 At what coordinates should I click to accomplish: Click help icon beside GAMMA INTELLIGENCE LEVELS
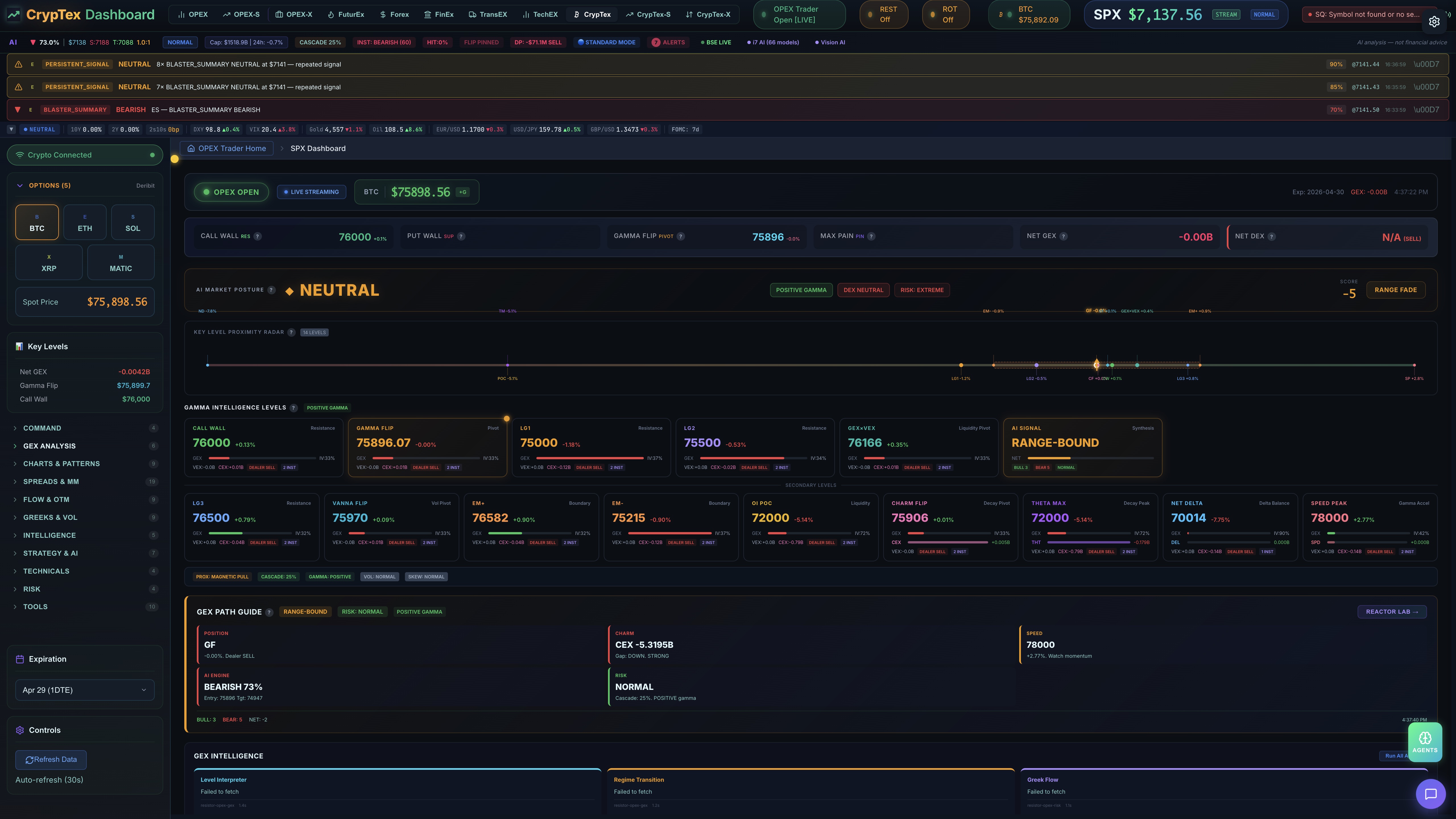click(x=293, y=408)
